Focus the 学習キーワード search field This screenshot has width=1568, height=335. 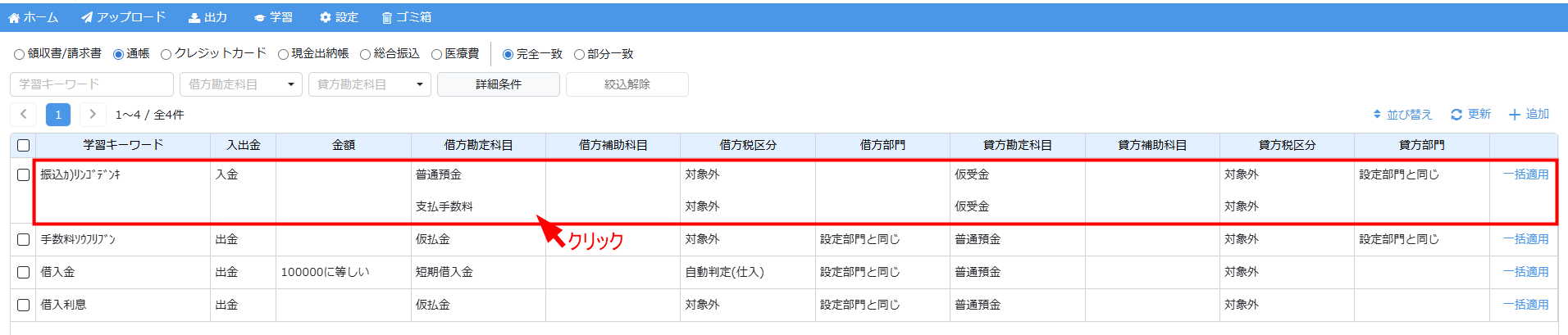pyautogui.click(x=92, y=84)
